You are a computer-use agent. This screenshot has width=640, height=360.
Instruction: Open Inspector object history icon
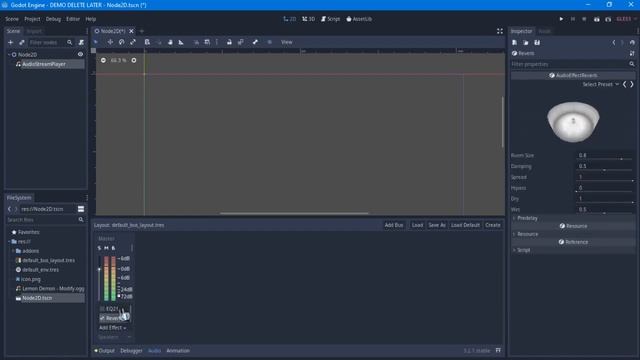tap(632, 42)
